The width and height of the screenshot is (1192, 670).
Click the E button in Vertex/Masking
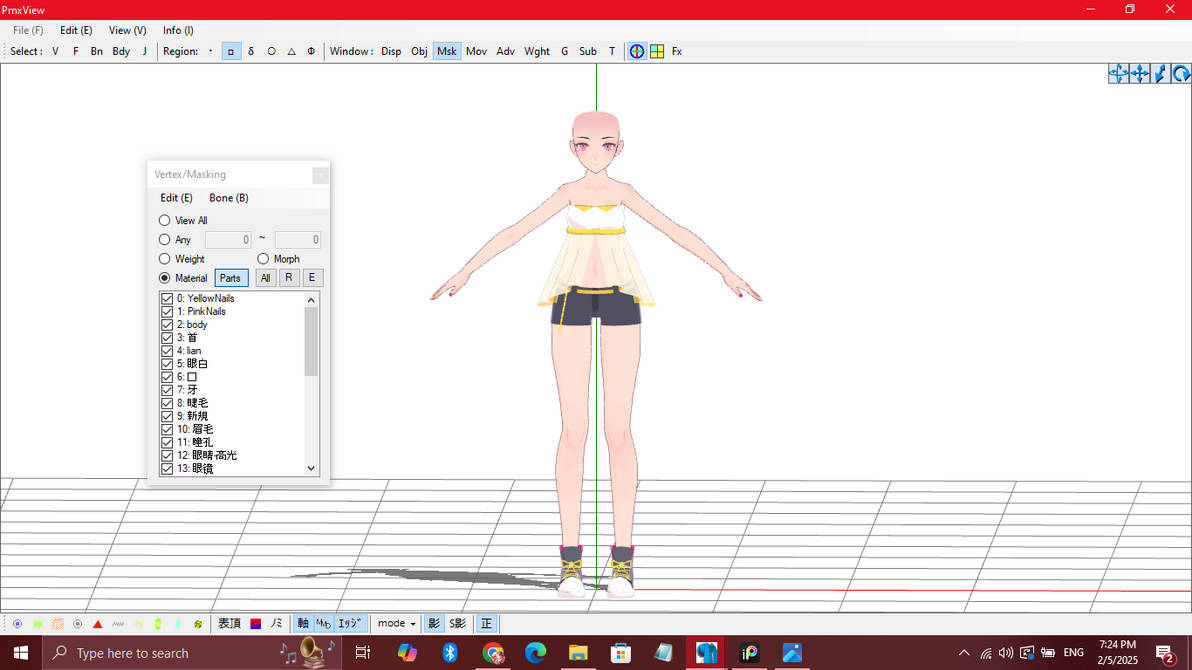312,278
